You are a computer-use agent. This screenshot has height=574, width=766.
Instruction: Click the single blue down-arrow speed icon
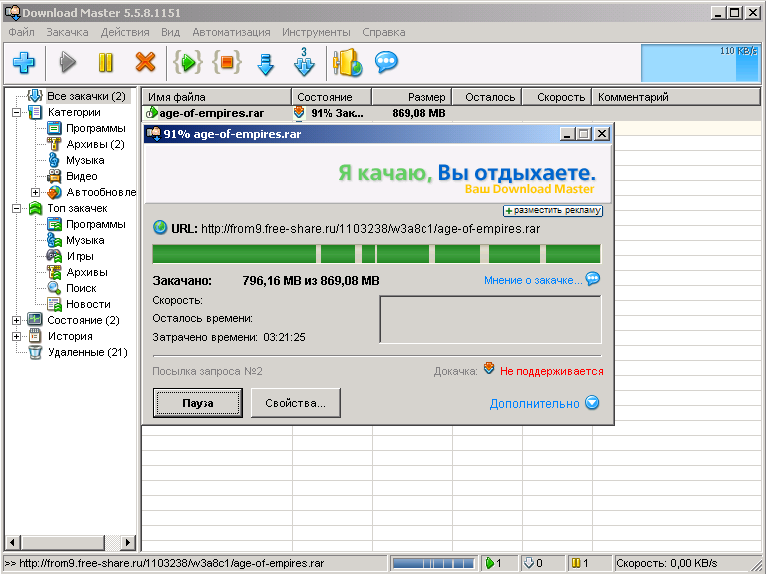(265, 64)
